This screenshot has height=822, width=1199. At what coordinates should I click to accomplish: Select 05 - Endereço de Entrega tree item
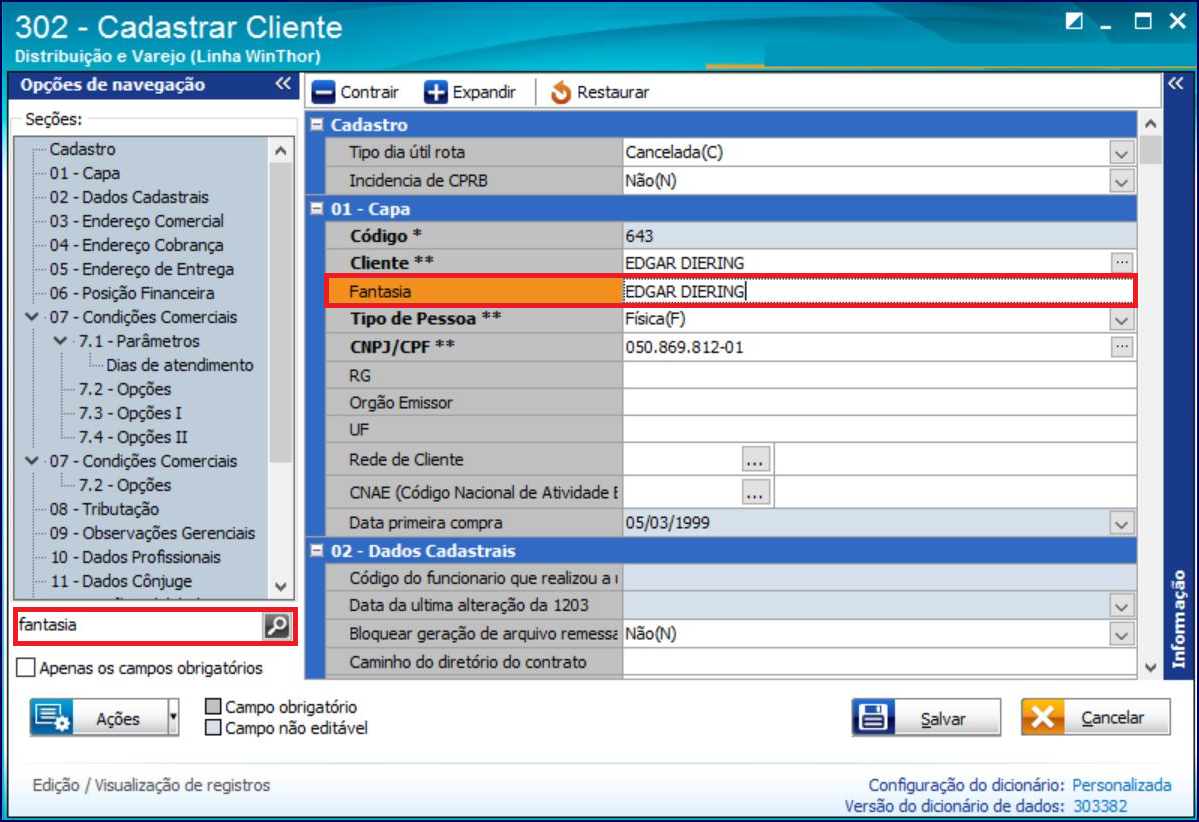[141, 269]
